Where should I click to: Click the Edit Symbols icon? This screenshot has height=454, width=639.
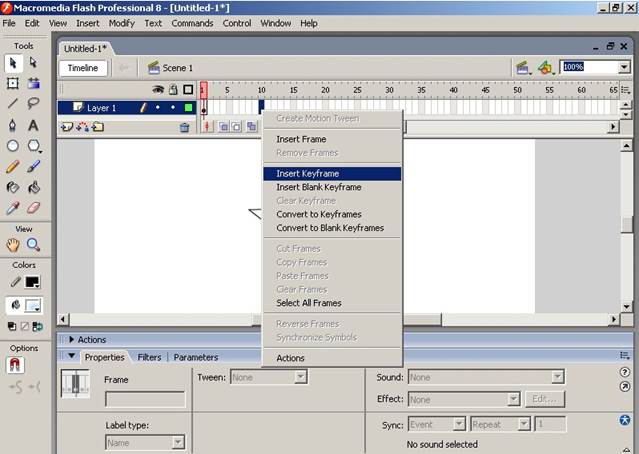pyautogui.click(x=545, y=68)
